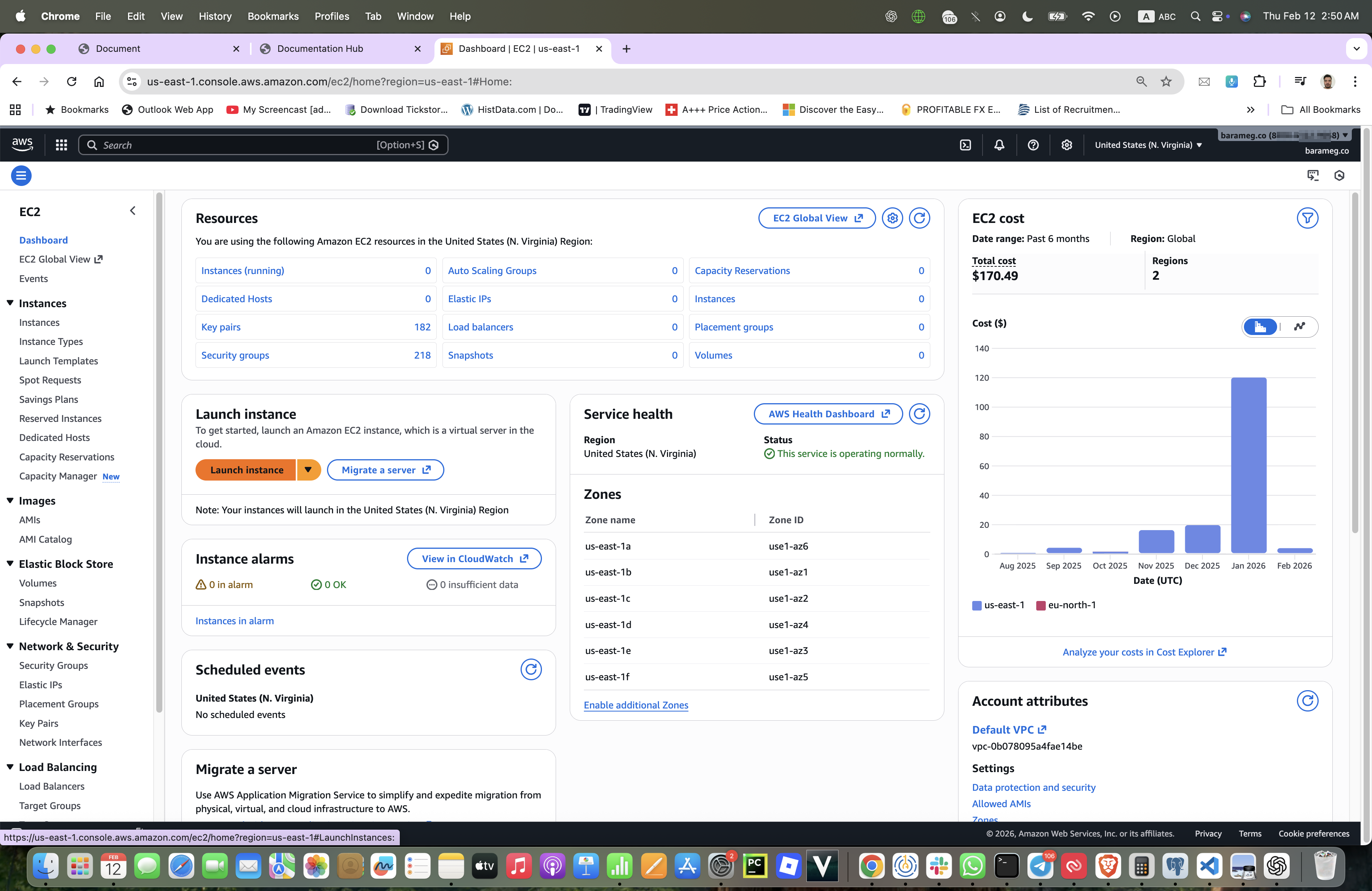Collapse the Elastic Block Store sidebar section
The height and width of the screenshot is (891, 1372).
[10, 564]
